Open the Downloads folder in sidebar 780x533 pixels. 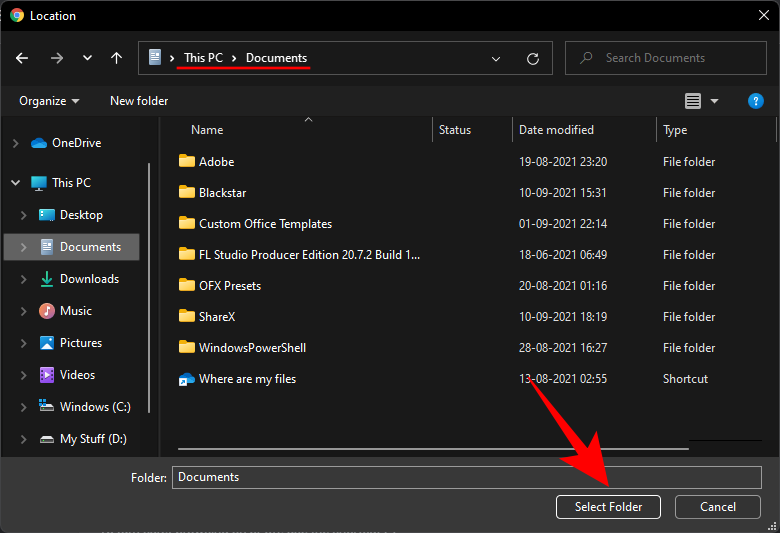89,279
